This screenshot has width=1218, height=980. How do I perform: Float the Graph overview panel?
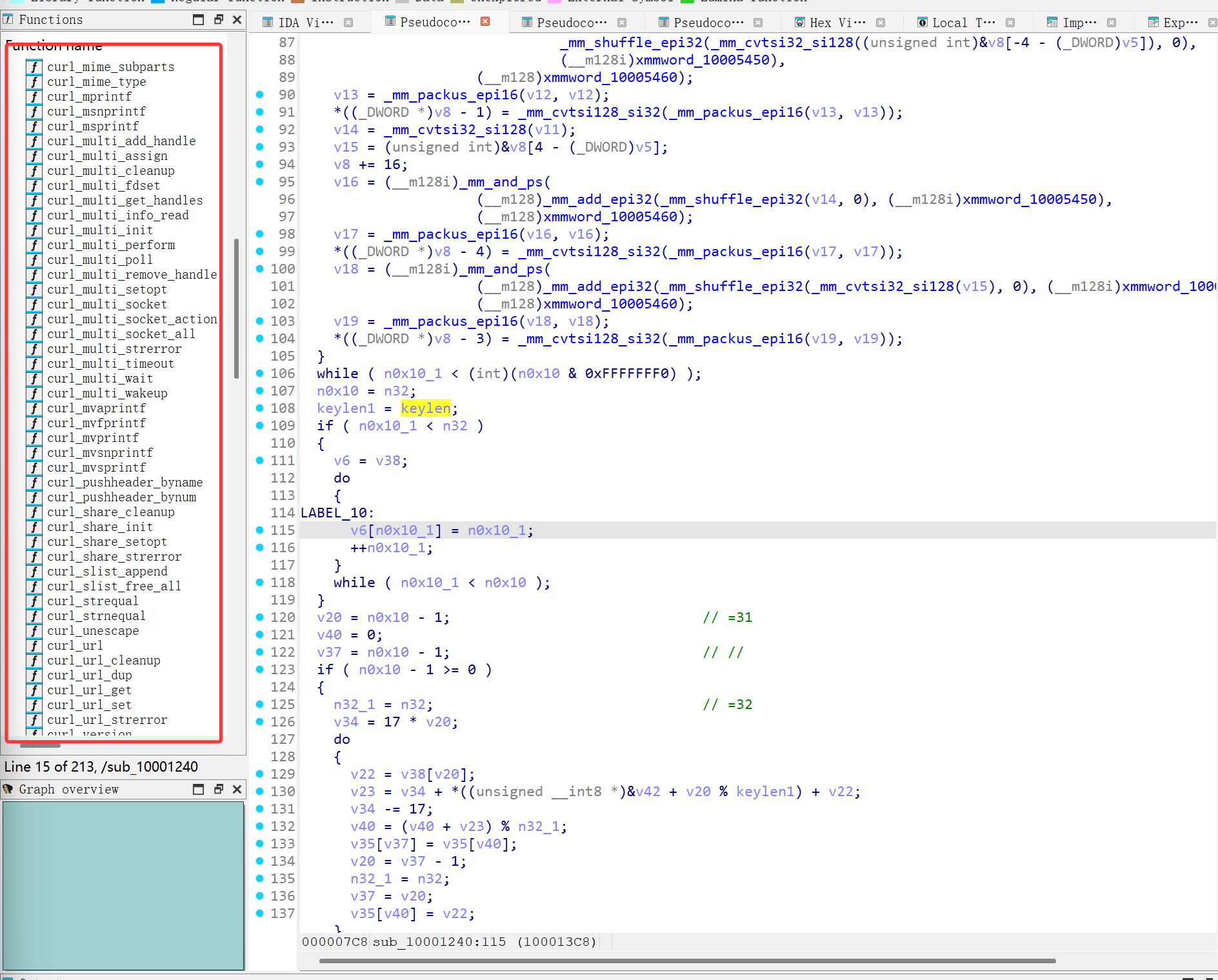pyautogui.click(x=219, y=789)
